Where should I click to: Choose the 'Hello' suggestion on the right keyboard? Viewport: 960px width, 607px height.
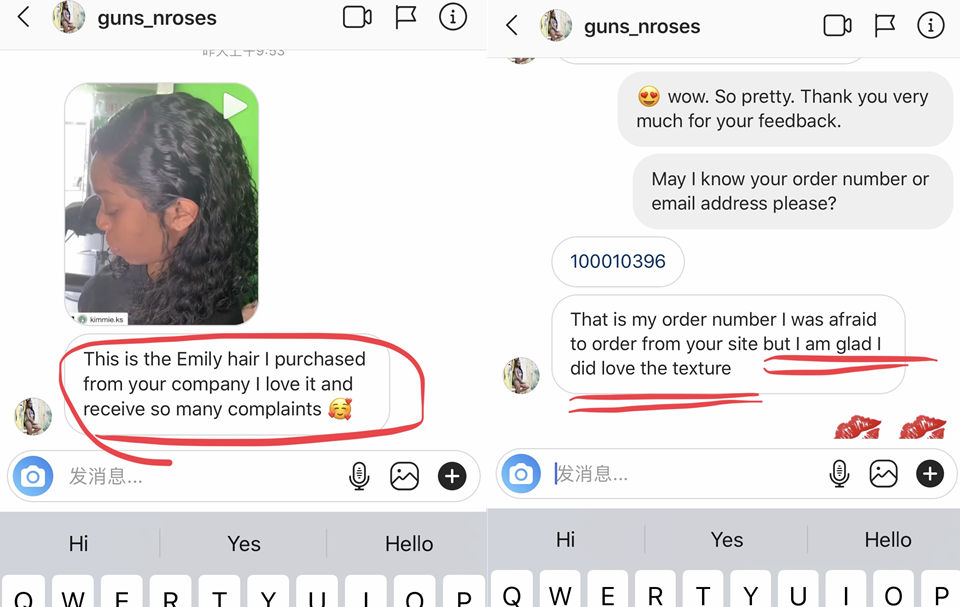click(887, 540)
